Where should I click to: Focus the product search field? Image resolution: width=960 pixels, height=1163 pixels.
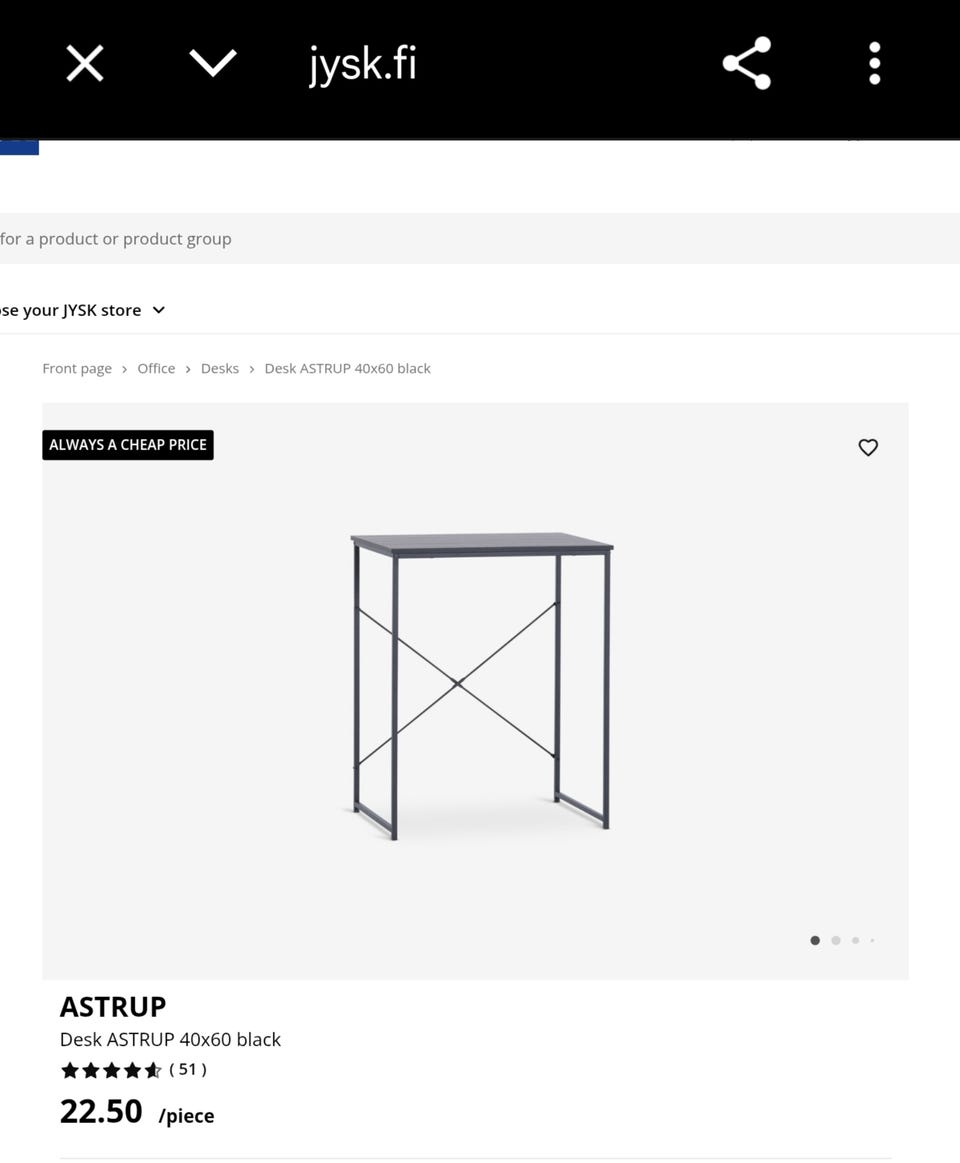pos(400,239)
